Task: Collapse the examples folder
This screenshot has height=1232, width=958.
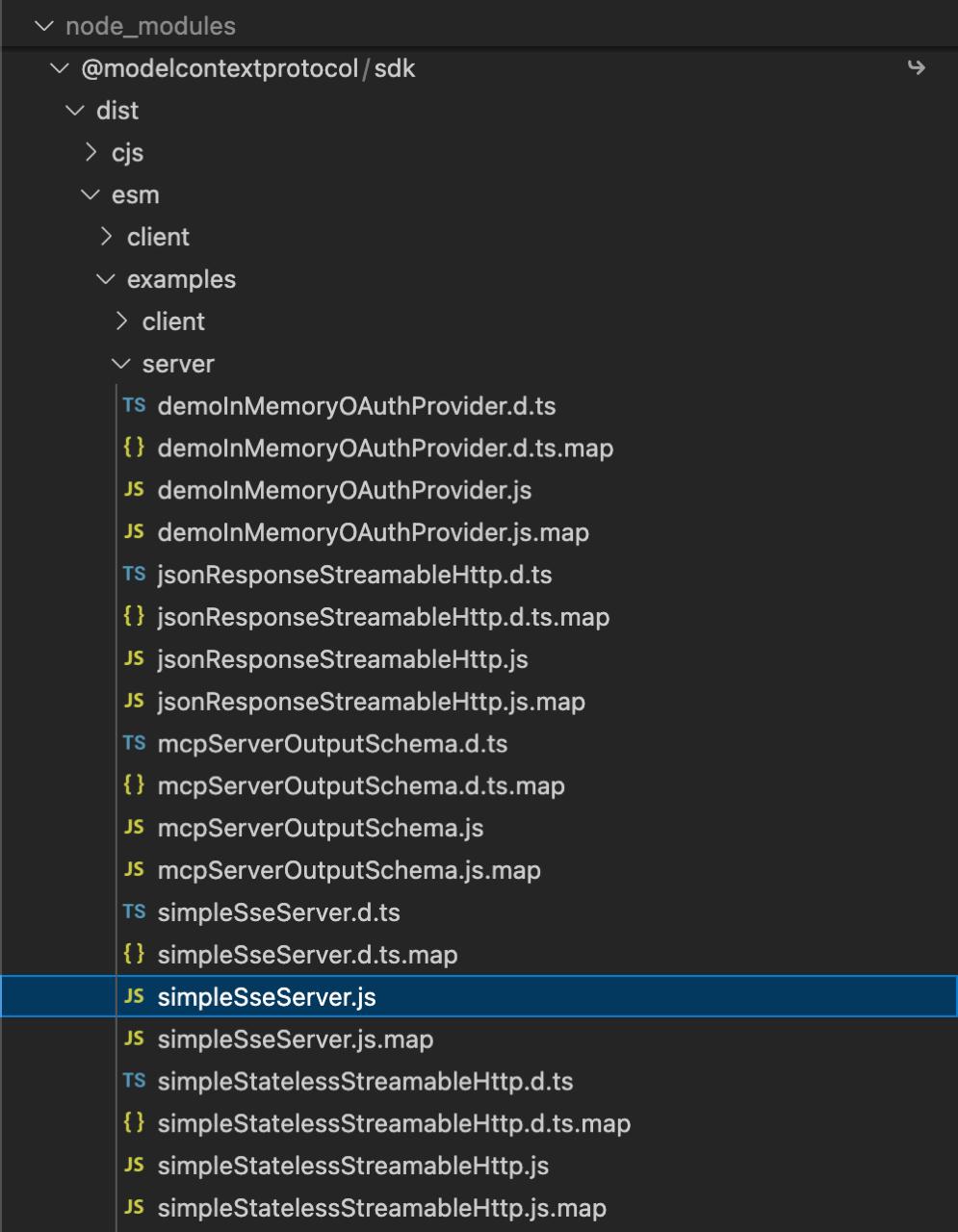Action: 106,279
